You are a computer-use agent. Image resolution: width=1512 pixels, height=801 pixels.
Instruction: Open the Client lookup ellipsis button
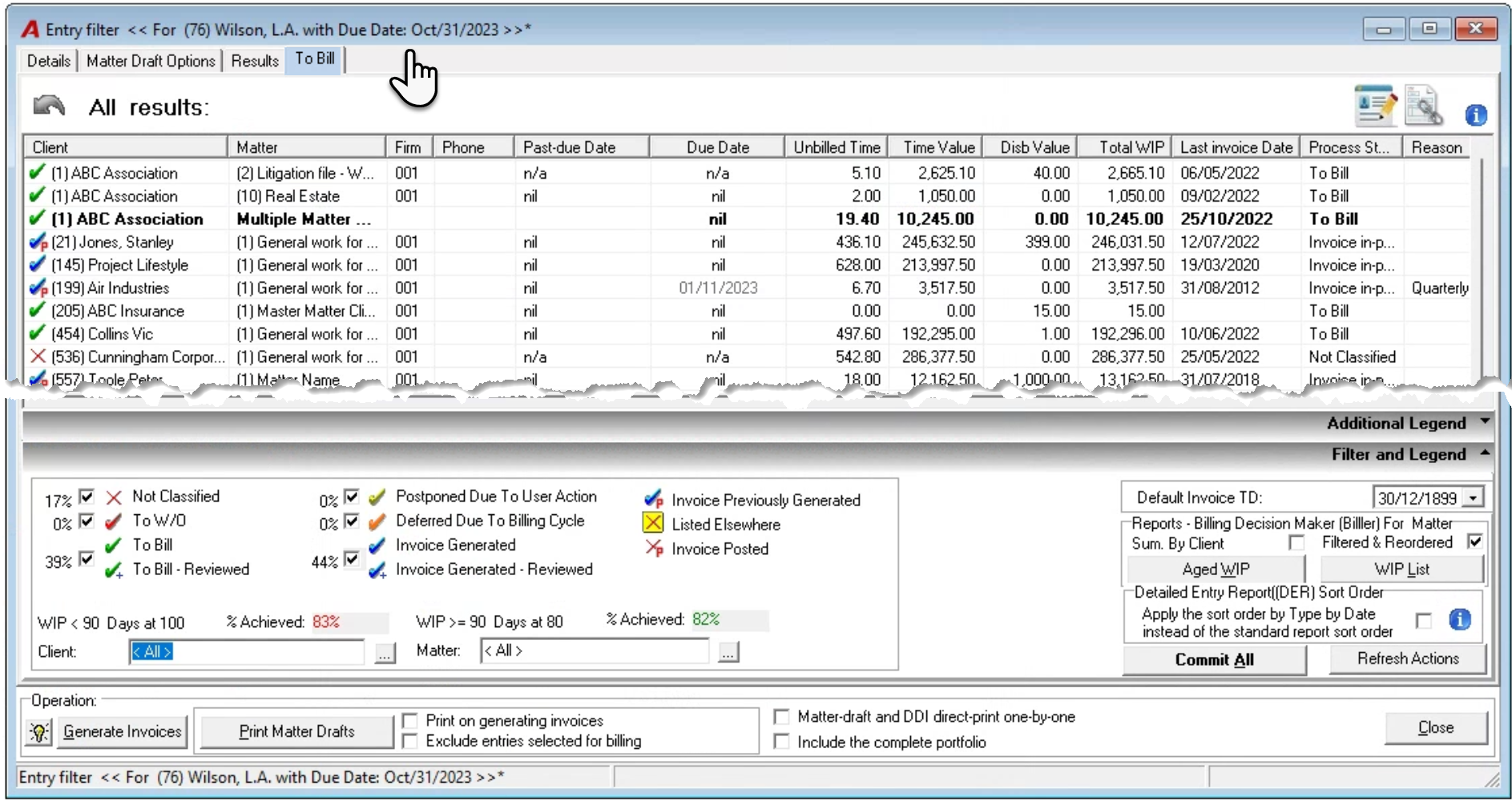point(385,654)
